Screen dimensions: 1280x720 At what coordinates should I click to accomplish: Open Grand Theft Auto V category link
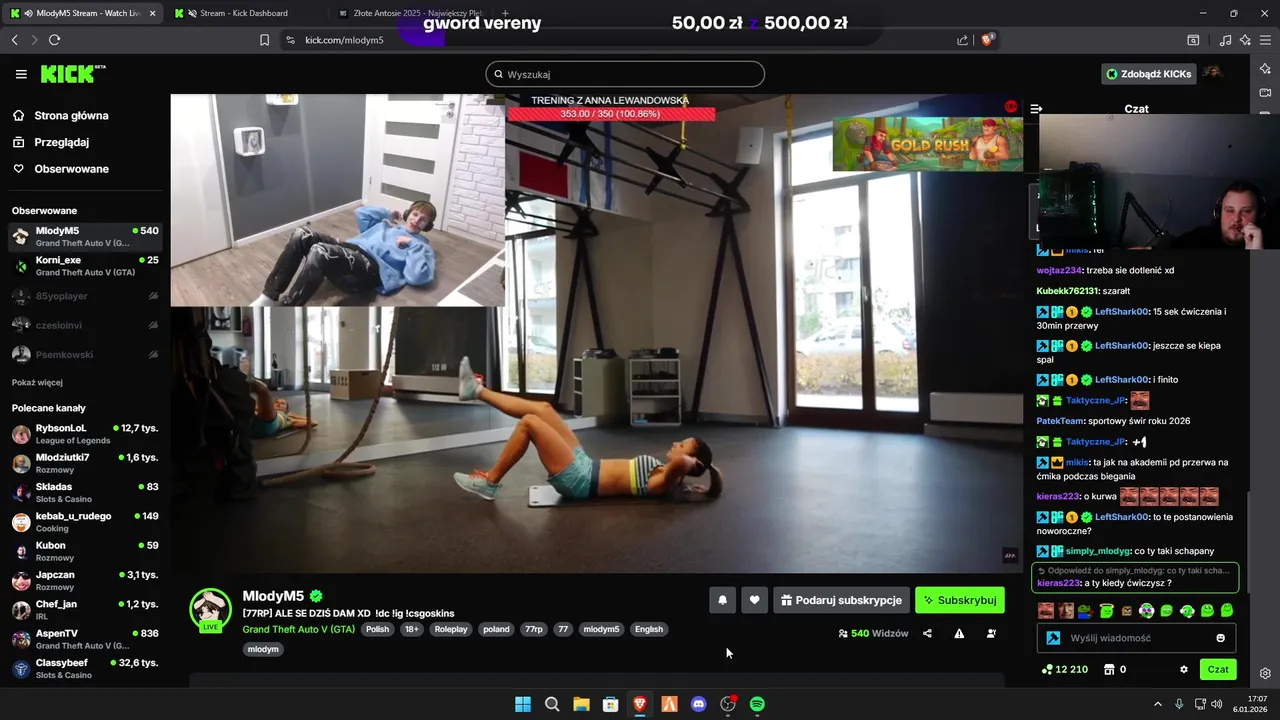pyautogui.click(x=298, y=629)
